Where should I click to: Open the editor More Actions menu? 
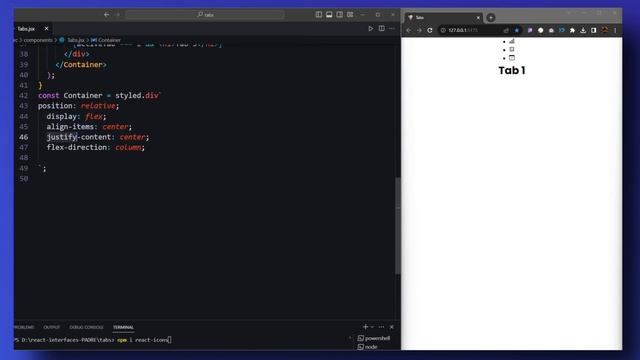pos(392,29)
